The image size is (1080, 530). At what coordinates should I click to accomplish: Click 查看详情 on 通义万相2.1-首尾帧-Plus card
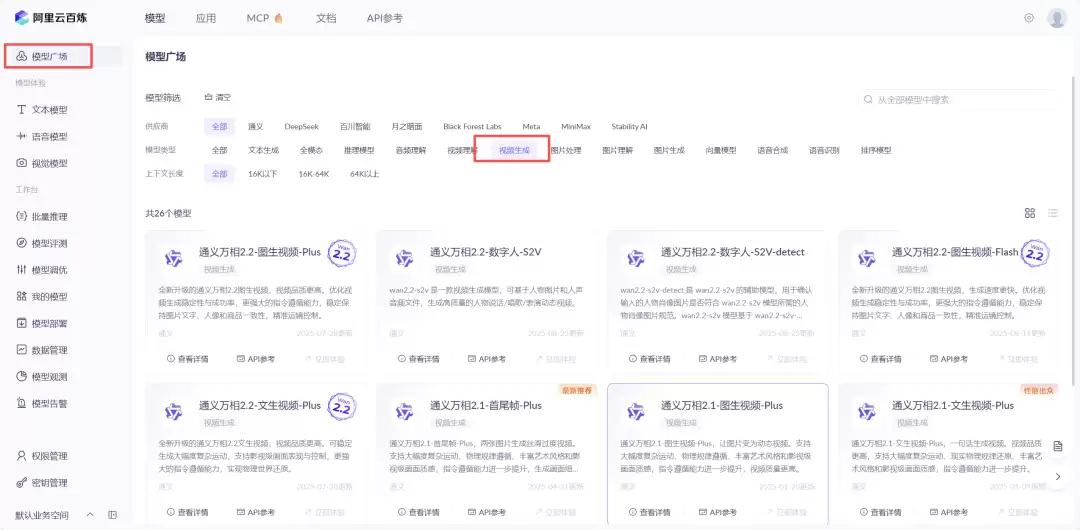pos(419,512)
